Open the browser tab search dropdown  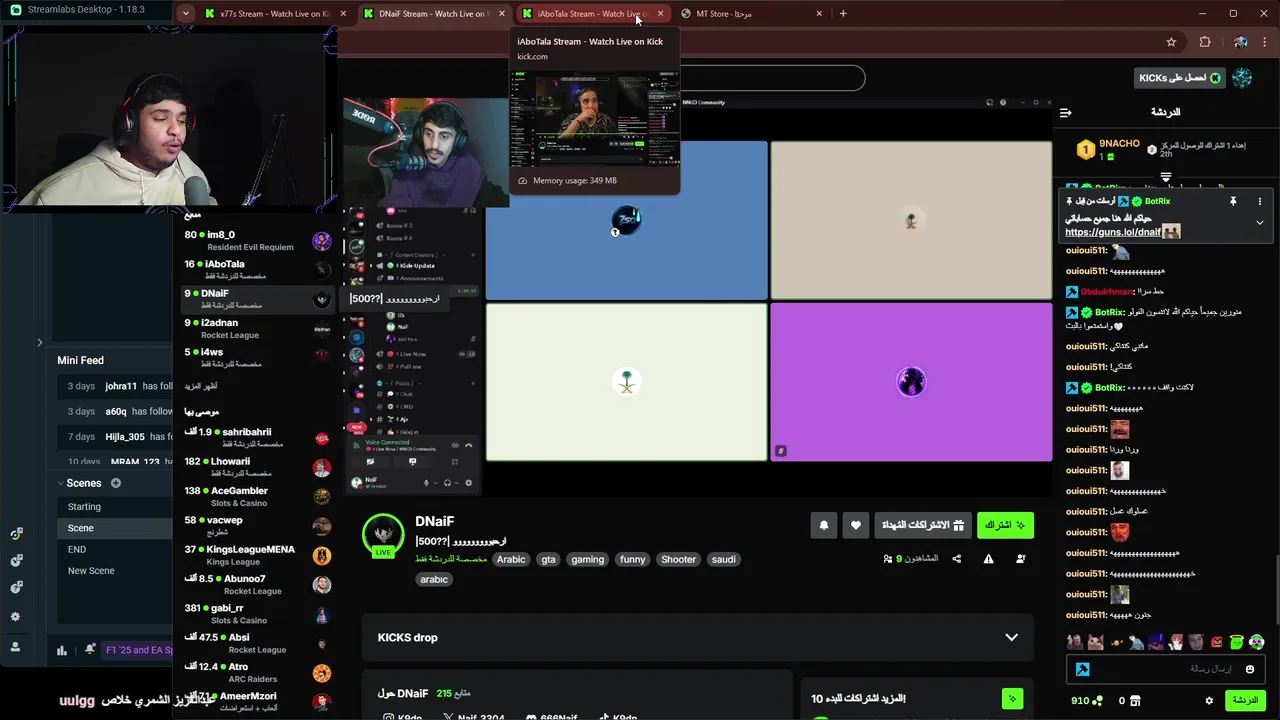185,13
